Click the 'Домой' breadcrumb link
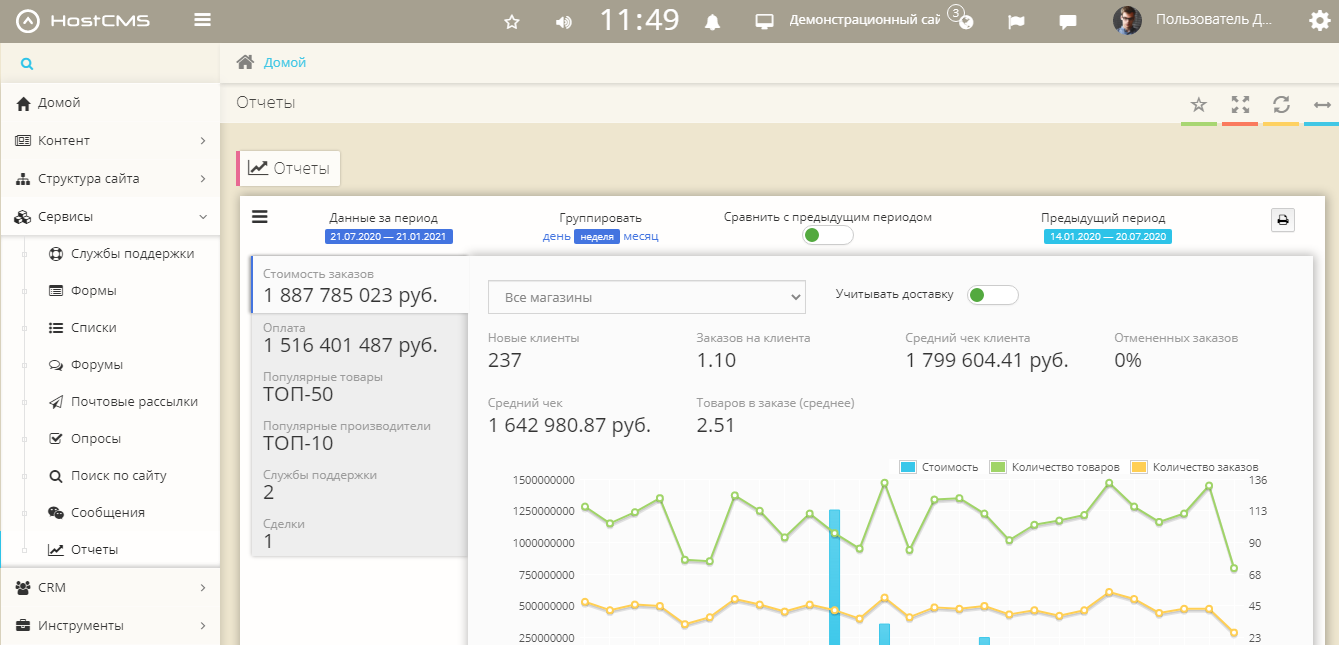The image size is (1339, 645). click(285, 62)
